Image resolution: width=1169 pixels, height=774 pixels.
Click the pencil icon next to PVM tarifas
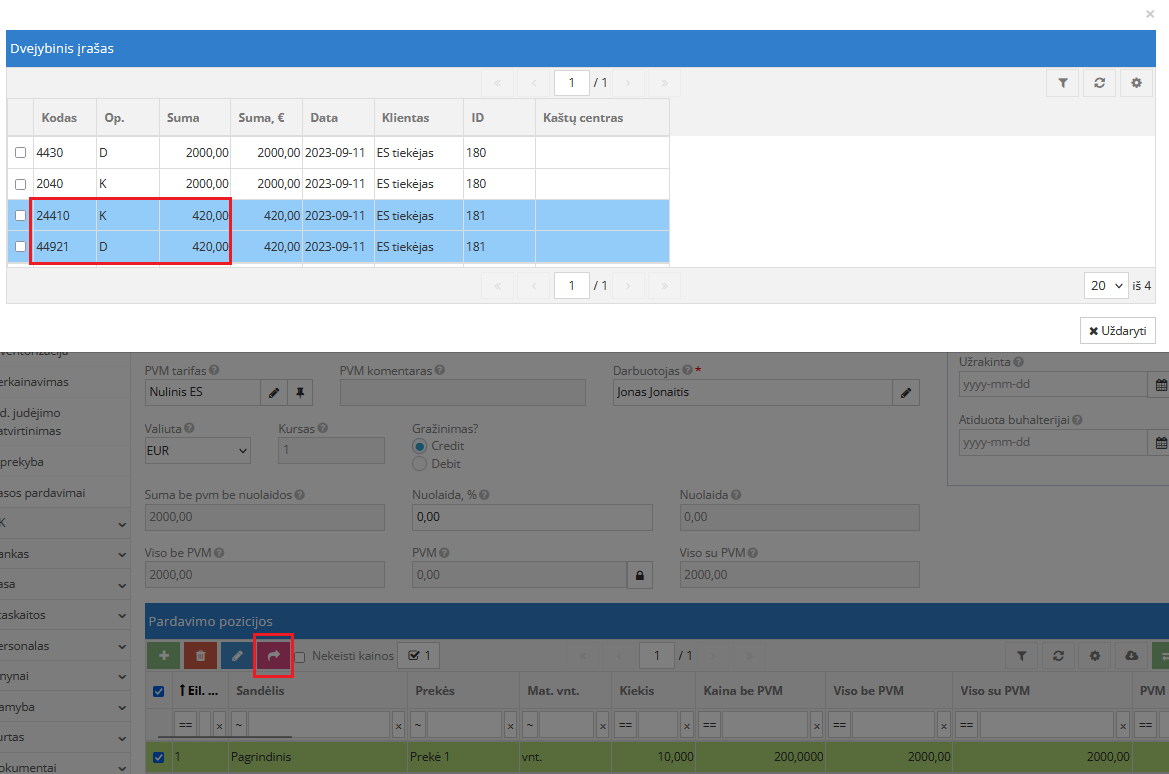pos(273,393)
